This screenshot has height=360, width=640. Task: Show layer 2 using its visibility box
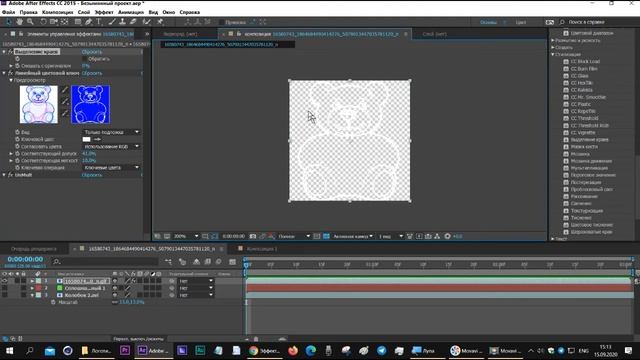4,288
